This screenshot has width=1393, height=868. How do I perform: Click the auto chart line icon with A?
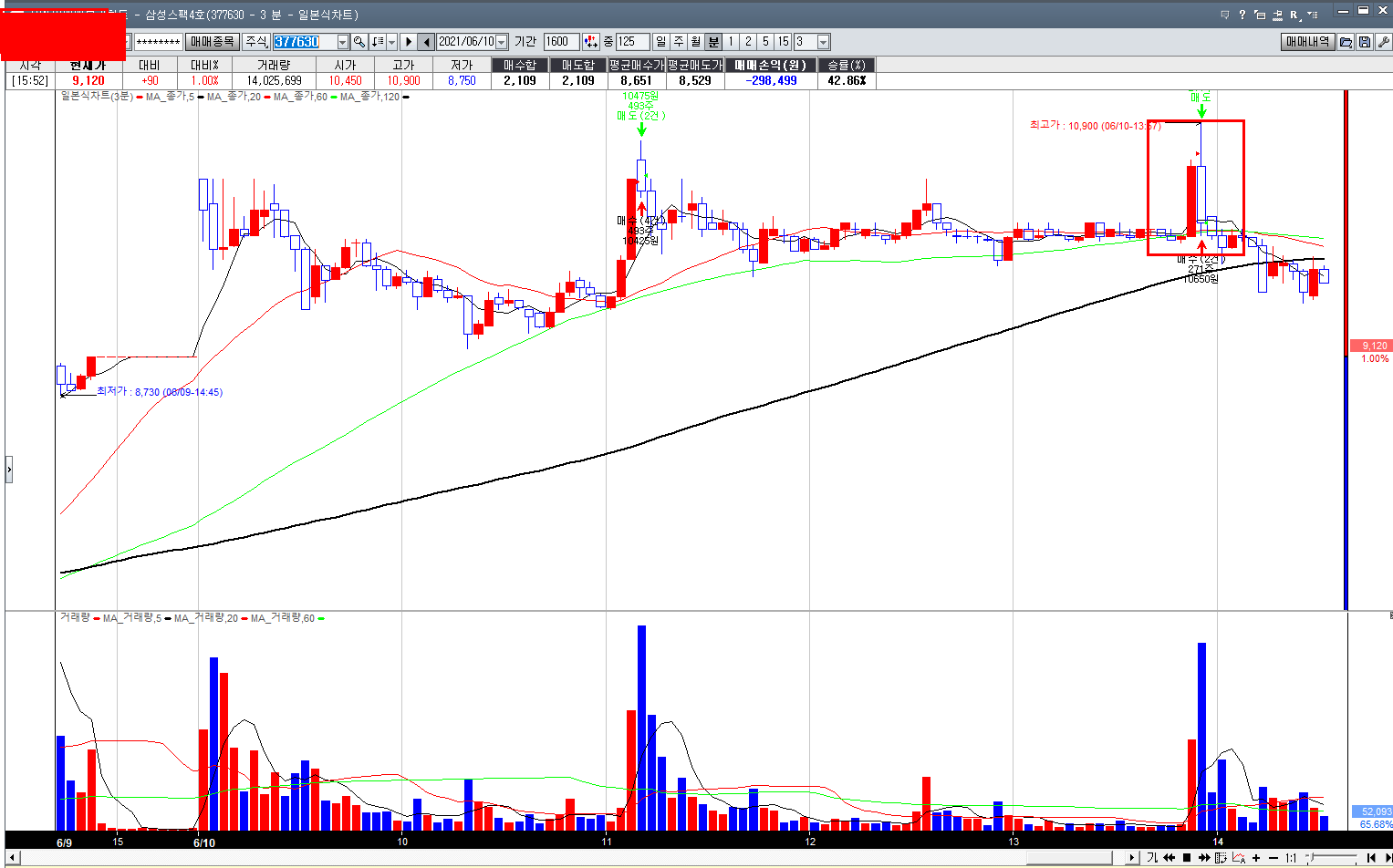1239,858
